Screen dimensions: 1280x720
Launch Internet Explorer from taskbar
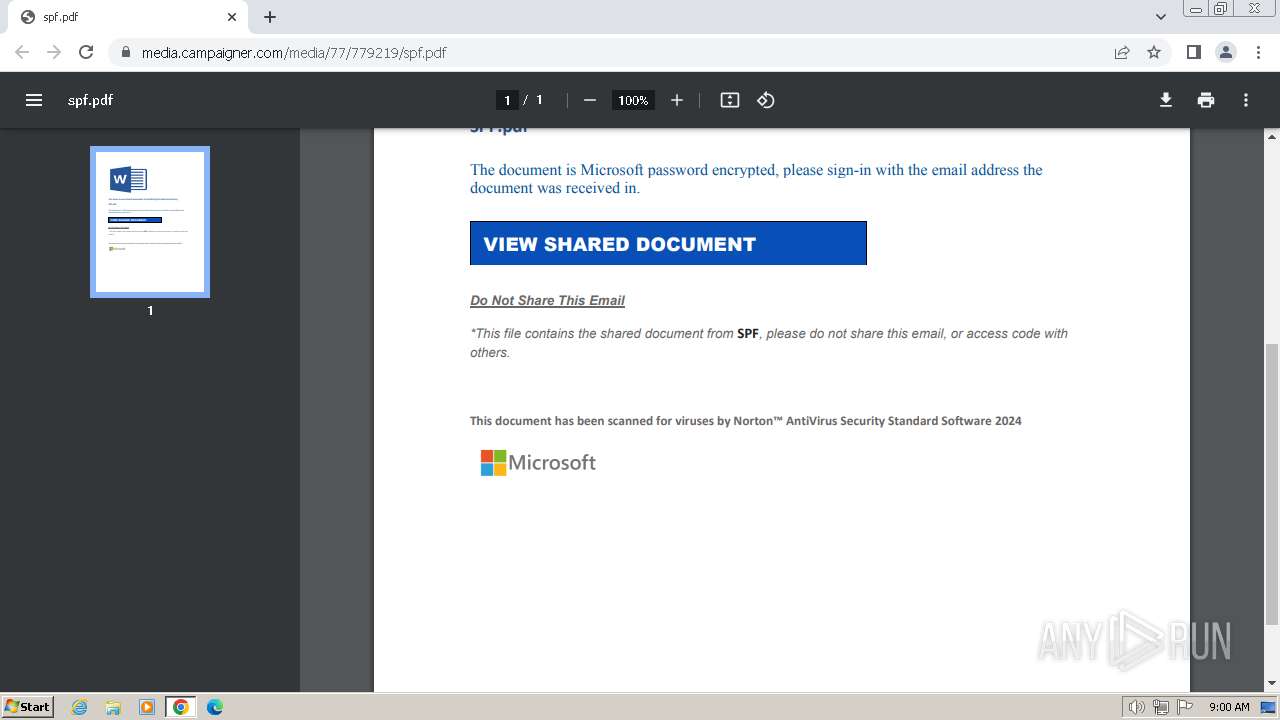tap(80, 707)
